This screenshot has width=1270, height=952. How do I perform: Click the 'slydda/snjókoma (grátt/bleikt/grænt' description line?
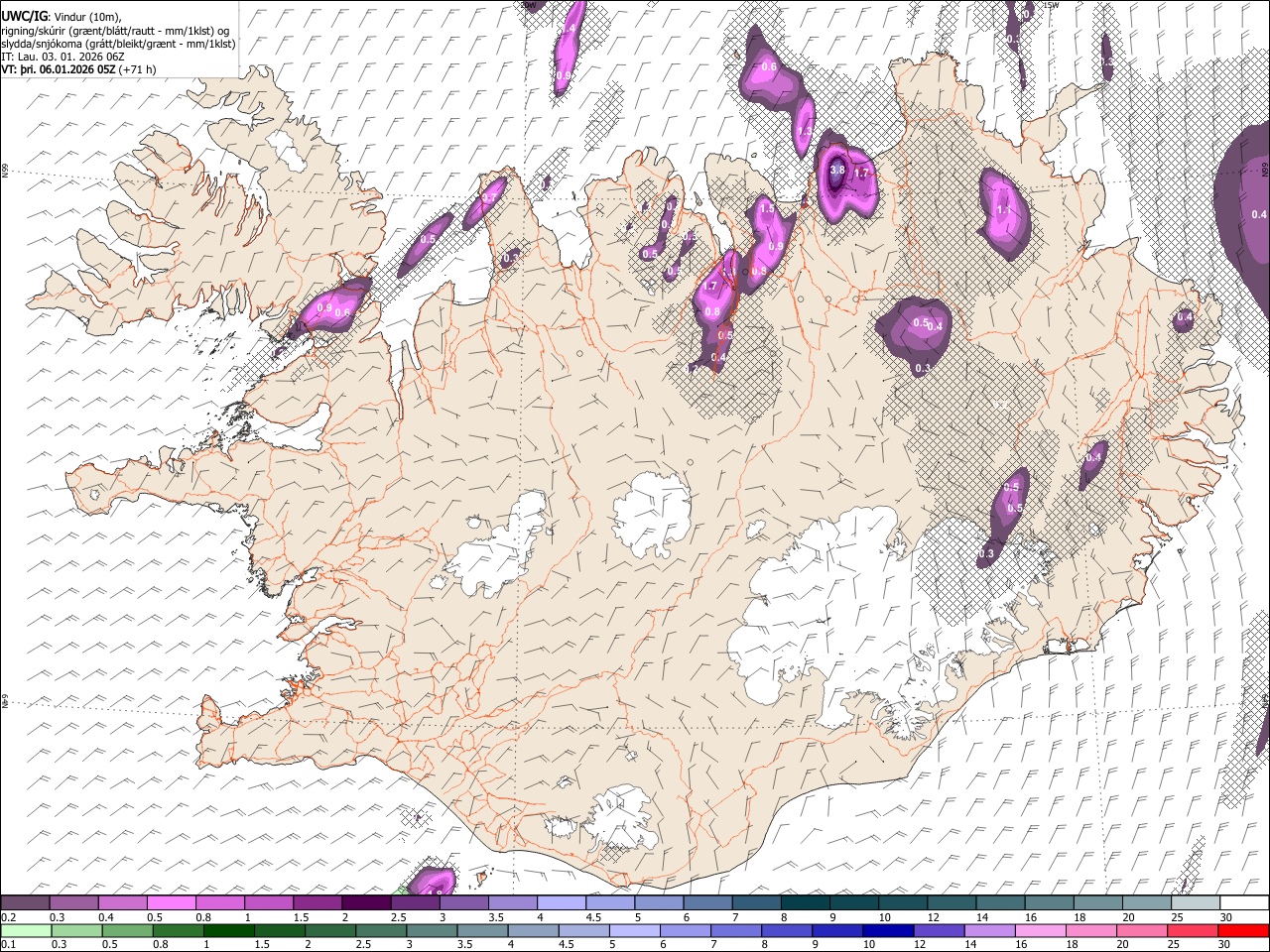pos(119,44)
